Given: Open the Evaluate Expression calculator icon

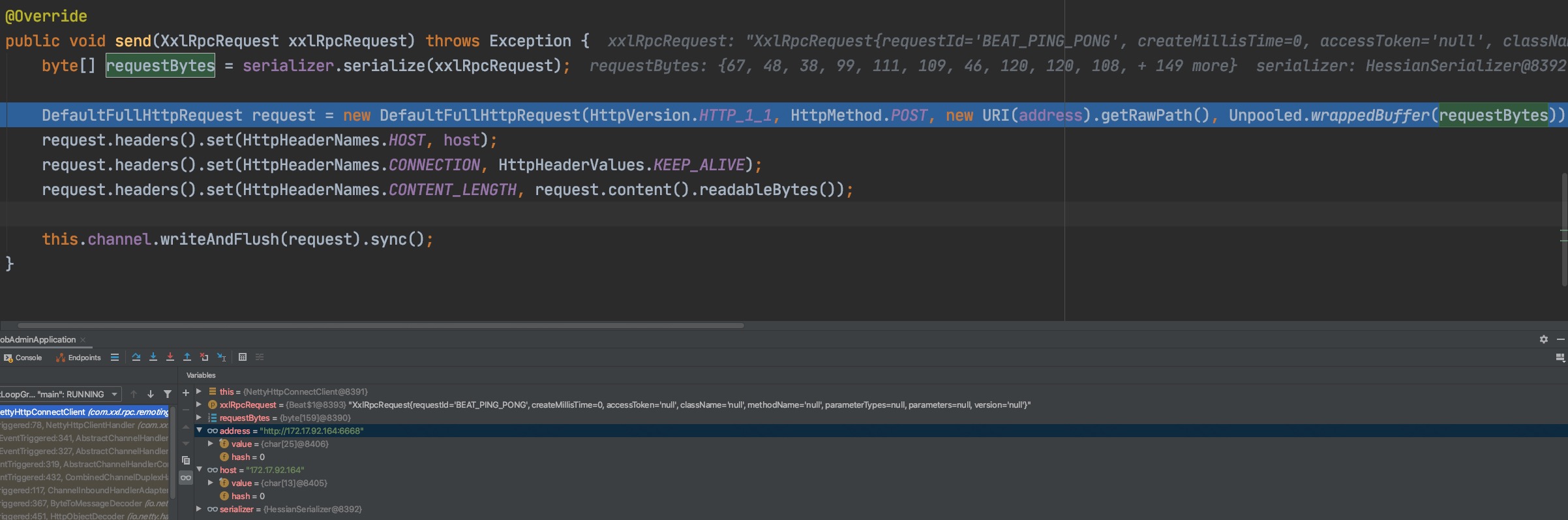Looking at the screenshot, I should click(243, 357).
